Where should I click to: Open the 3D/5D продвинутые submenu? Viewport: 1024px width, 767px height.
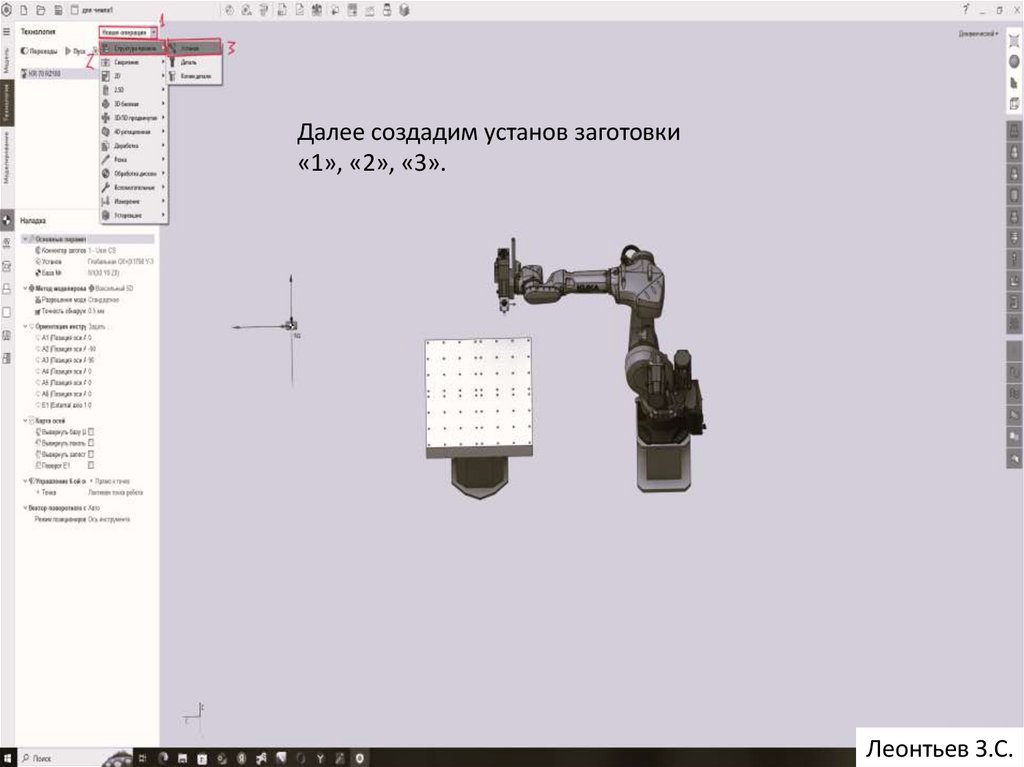[x=133, y=118]
